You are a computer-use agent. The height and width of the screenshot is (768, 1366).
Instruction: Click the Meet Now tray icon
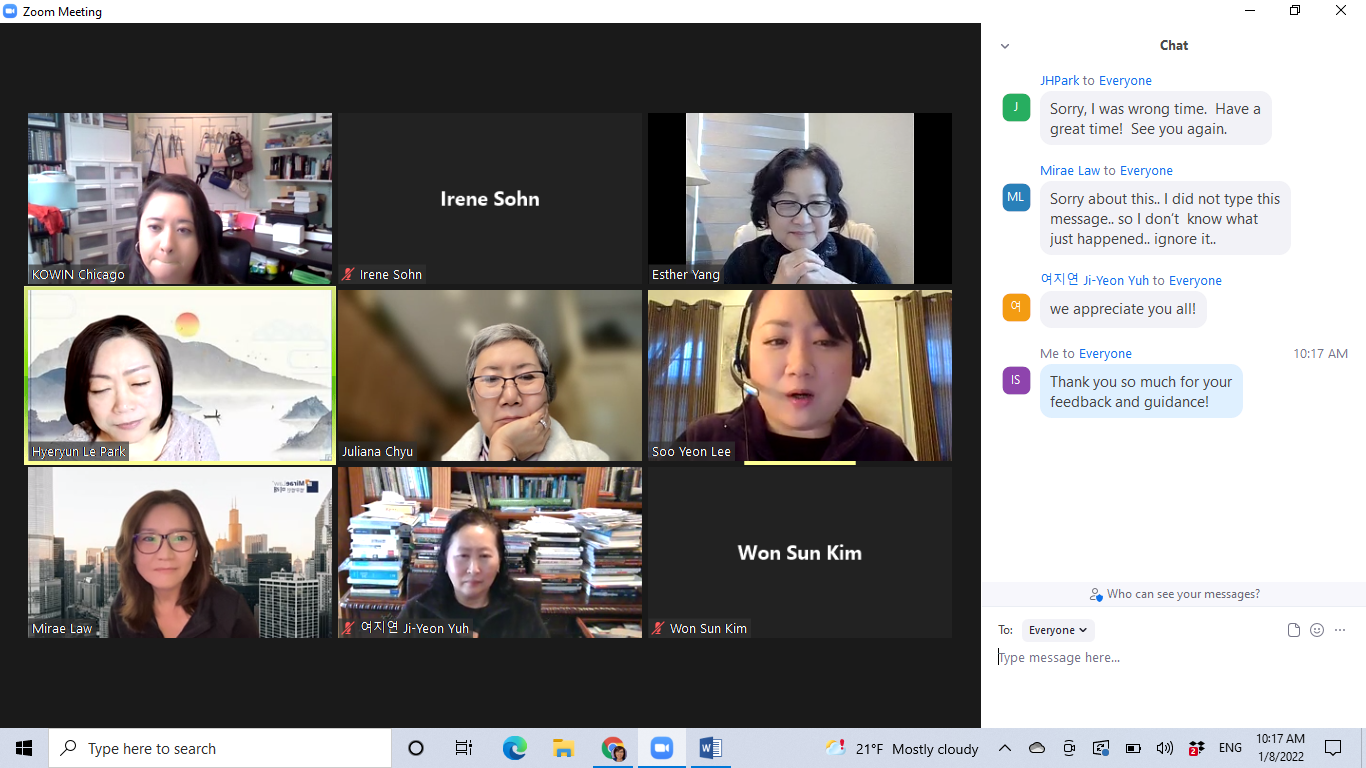[1069, 748]
